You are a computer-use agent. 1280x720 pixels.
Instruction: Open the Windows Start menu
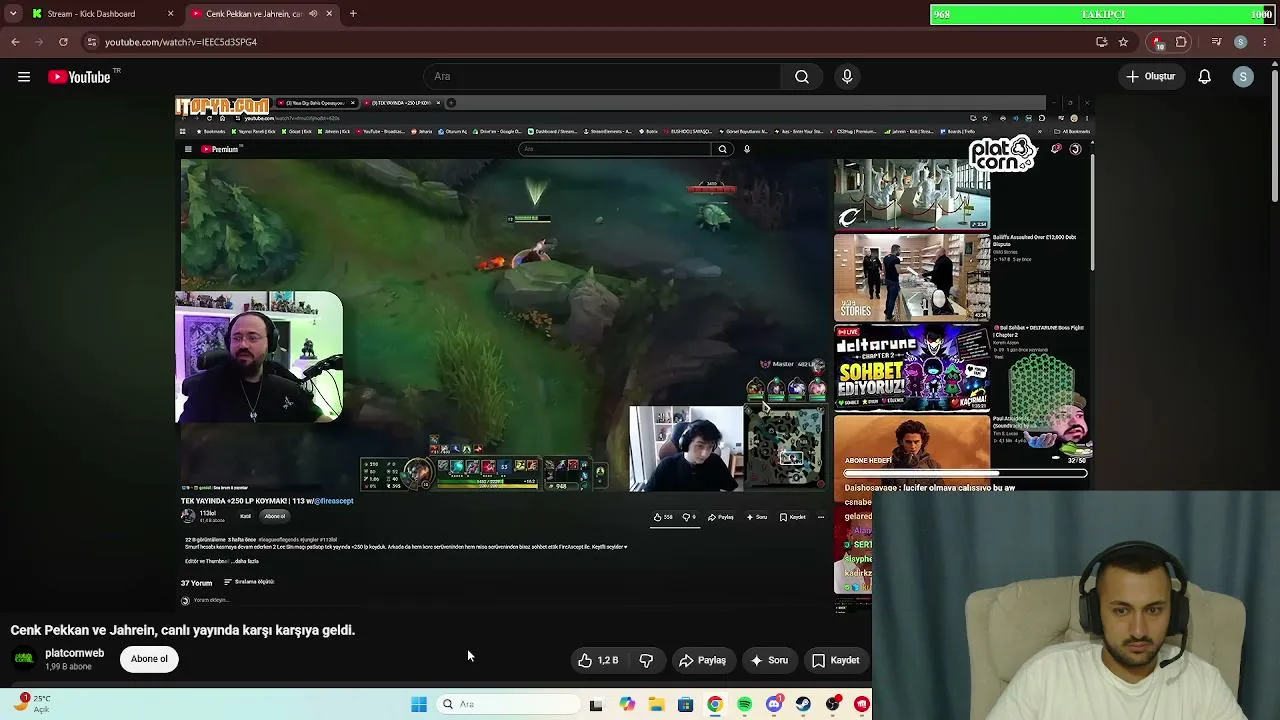419,704
